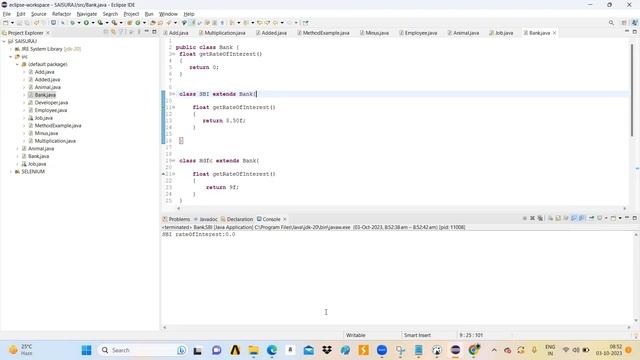Click the New file toolbar icon

[6, 23]
